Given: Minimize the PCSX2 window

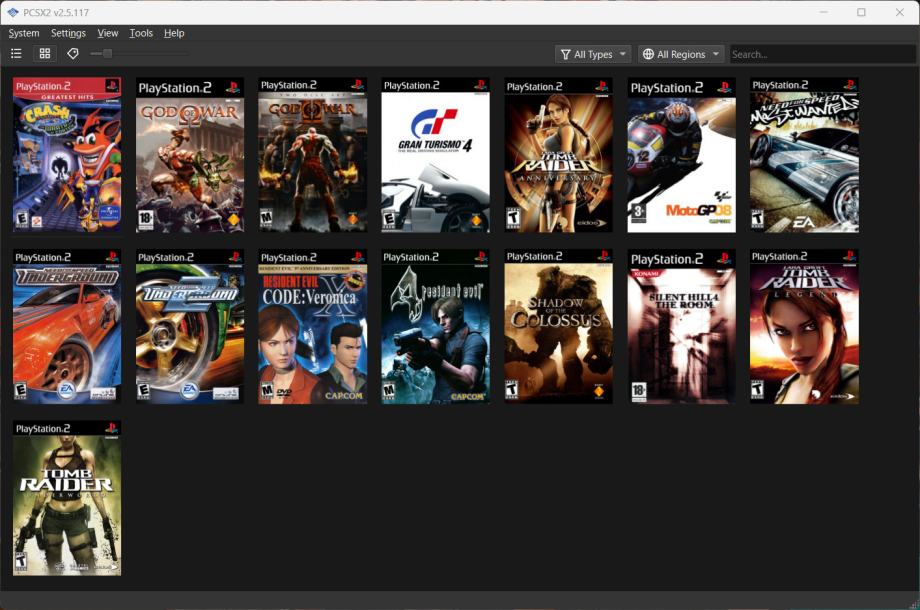Looking at the screenshot, I should coord(824,12).
